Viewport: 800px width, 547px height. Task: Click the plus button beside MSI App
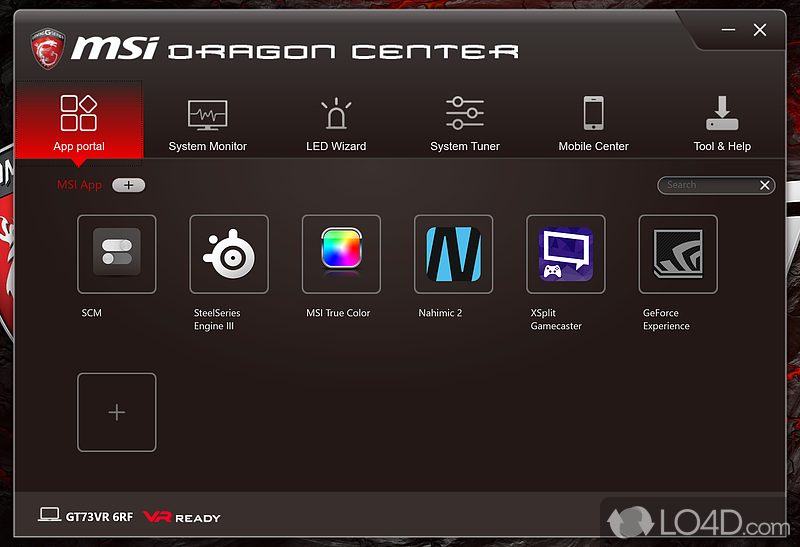[129, 185]
